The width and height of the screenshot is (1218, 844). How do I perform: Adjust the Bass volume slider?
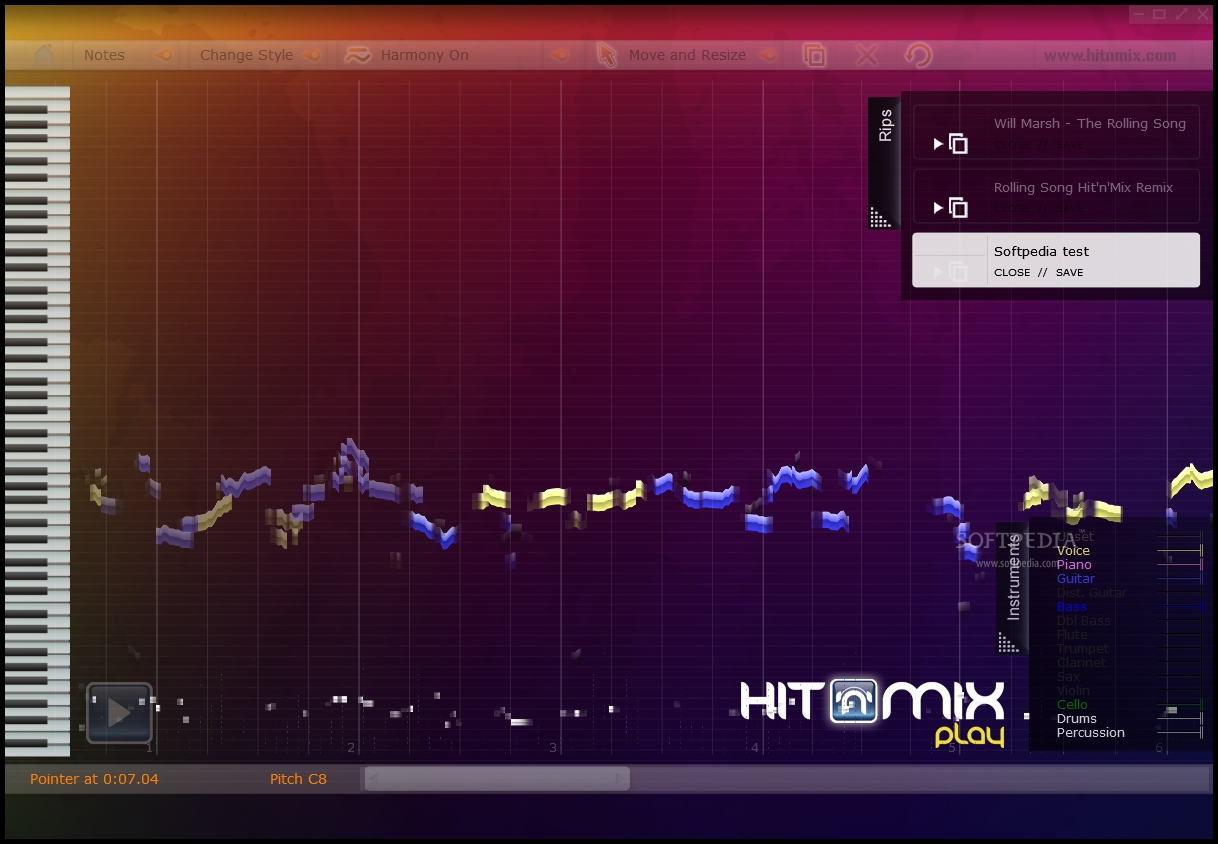point(1180,607)
